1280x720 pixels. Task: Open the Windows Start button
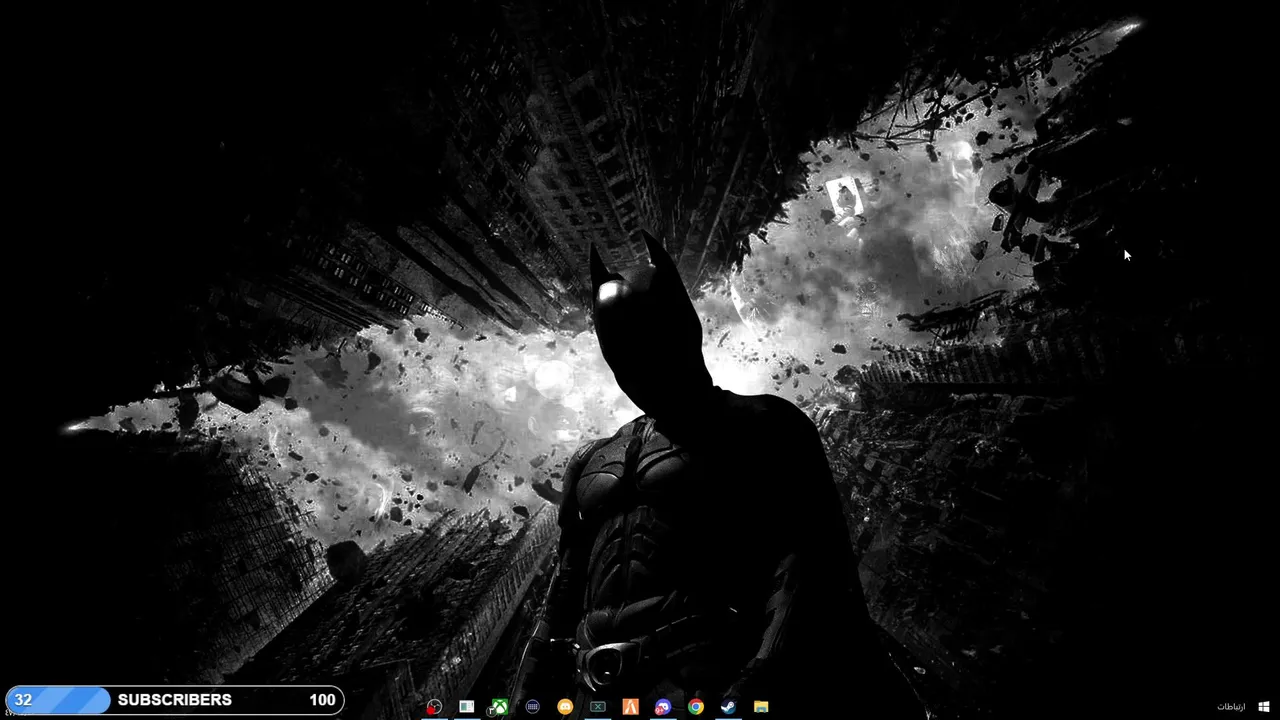click(x=1264, y=707)
